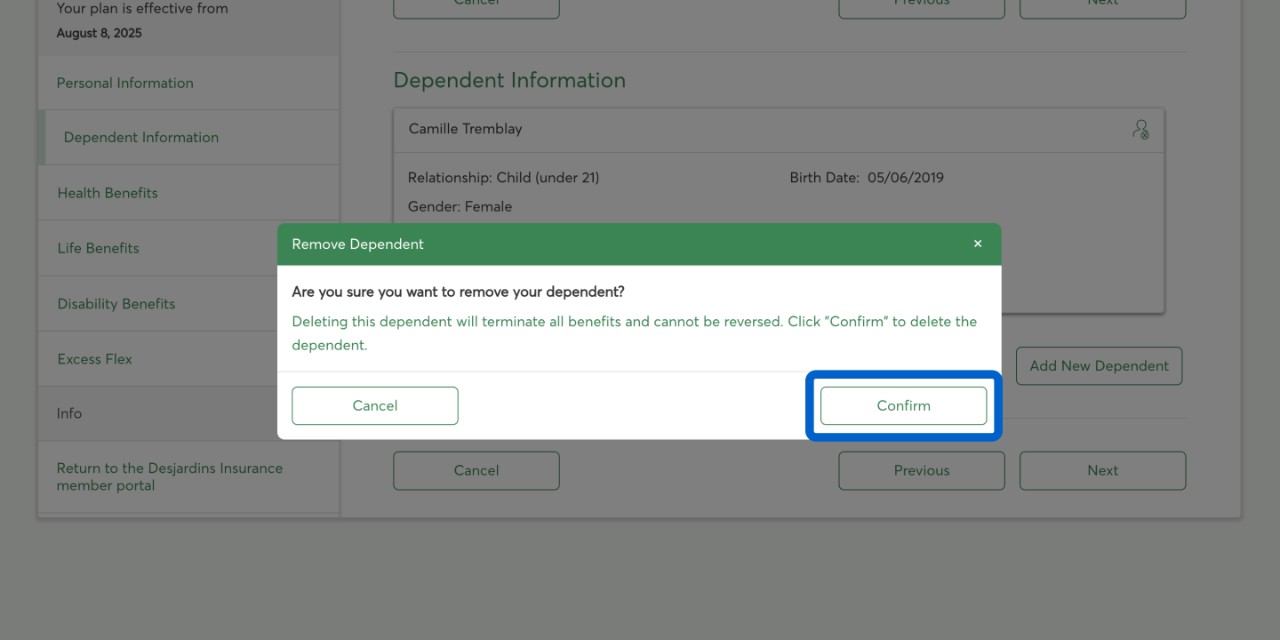Click the bottom Next button
The width and height of the screenshot is (1280, 640).
tap(1102, 471)
